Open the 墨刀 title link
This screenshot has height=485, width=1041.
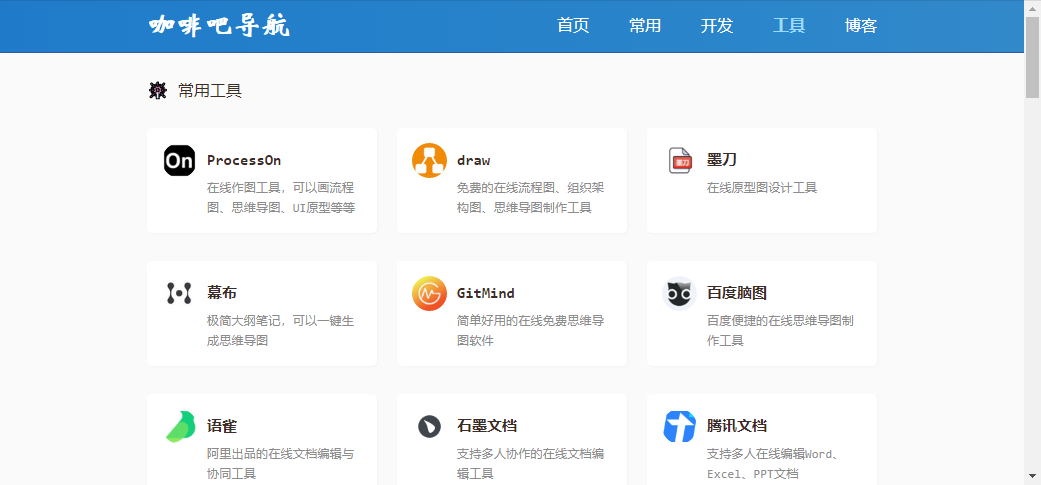(722, 161)
